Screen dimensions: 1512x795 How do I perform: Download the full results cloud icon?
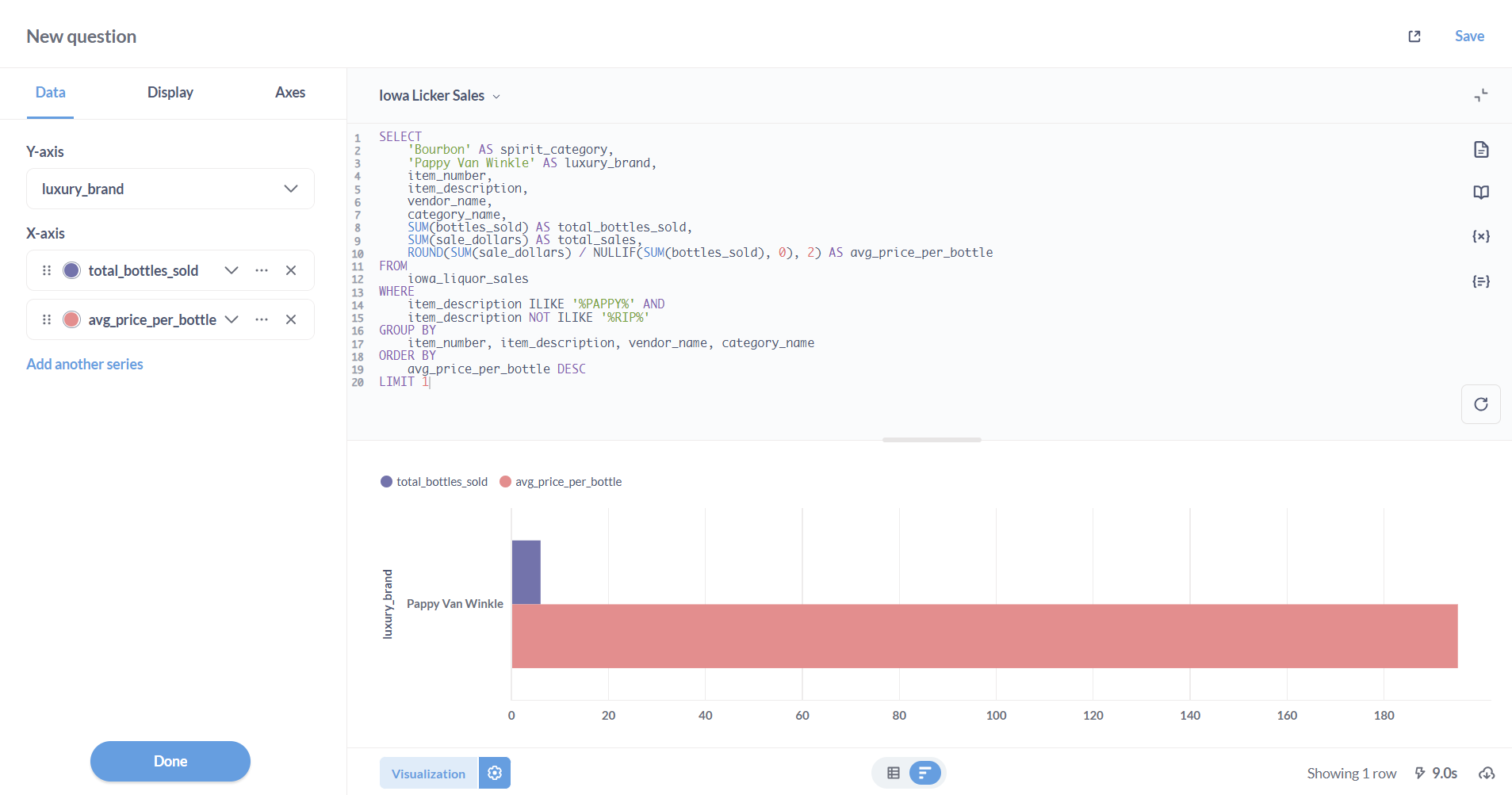1487,773
